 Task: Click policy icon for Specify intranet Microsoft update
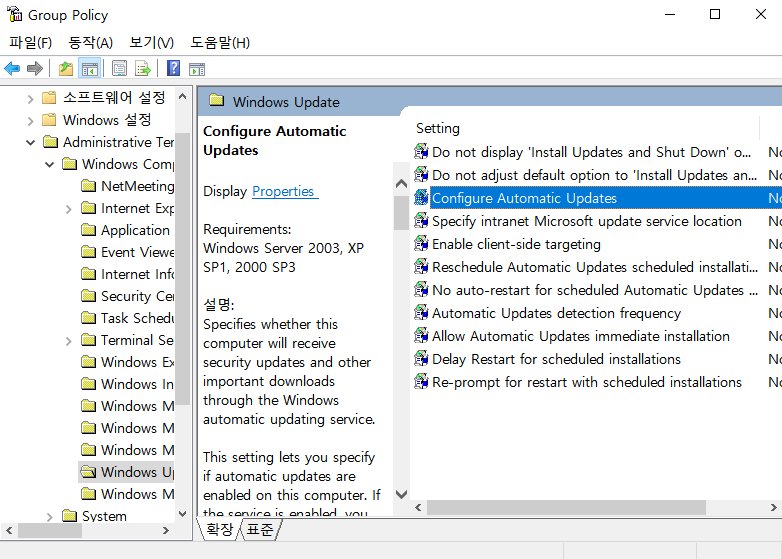421,221
